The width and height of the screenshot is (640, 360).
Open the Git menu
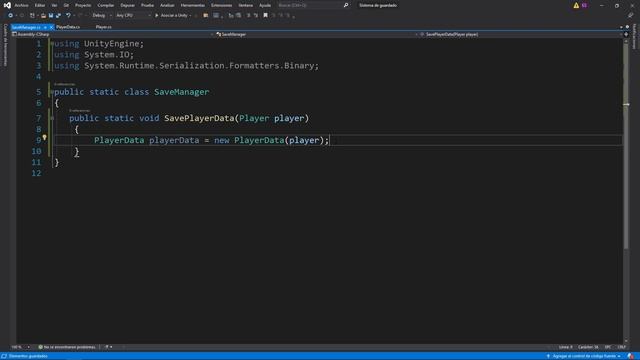(66, 5)
